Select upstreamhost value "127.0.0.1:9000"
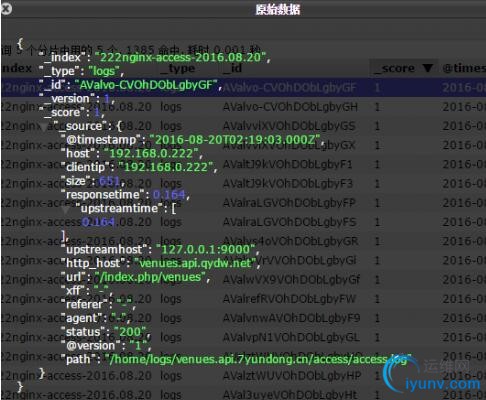The width and height of the screenshot is (486, 400). point(206,249)
